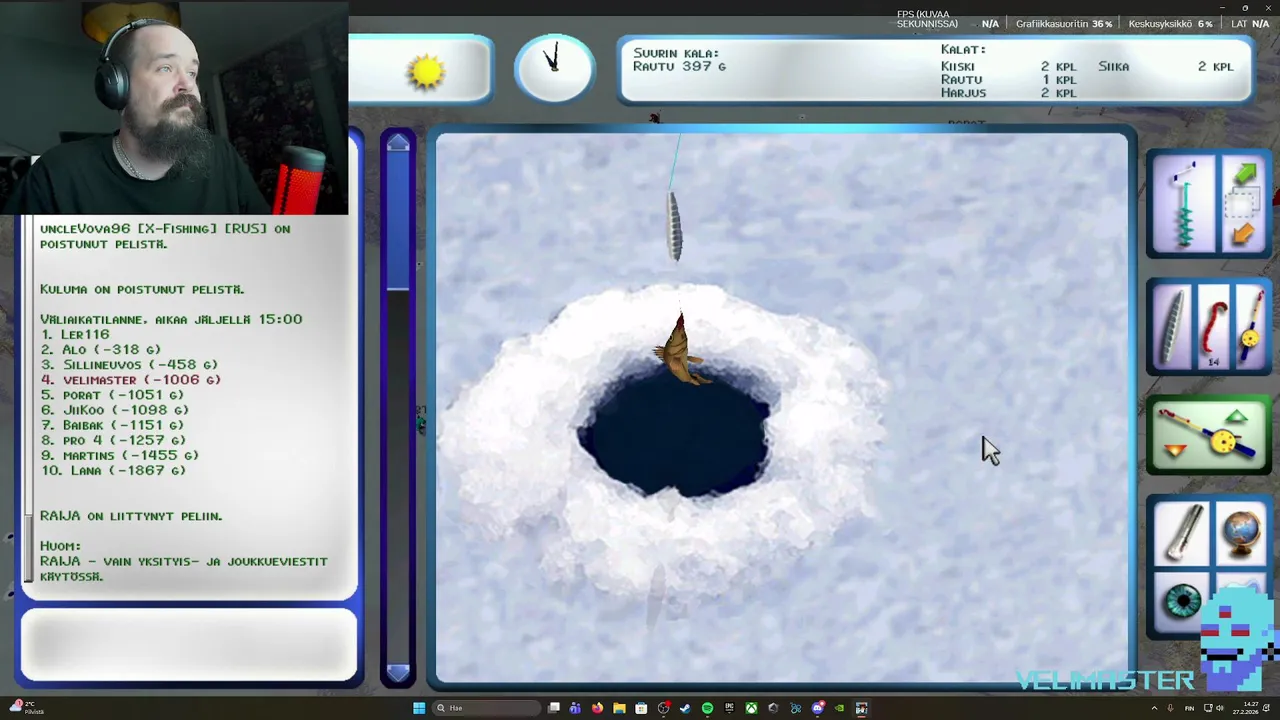Select player Ler116 in standings
1280x720 pixels.
pos(75,334)
